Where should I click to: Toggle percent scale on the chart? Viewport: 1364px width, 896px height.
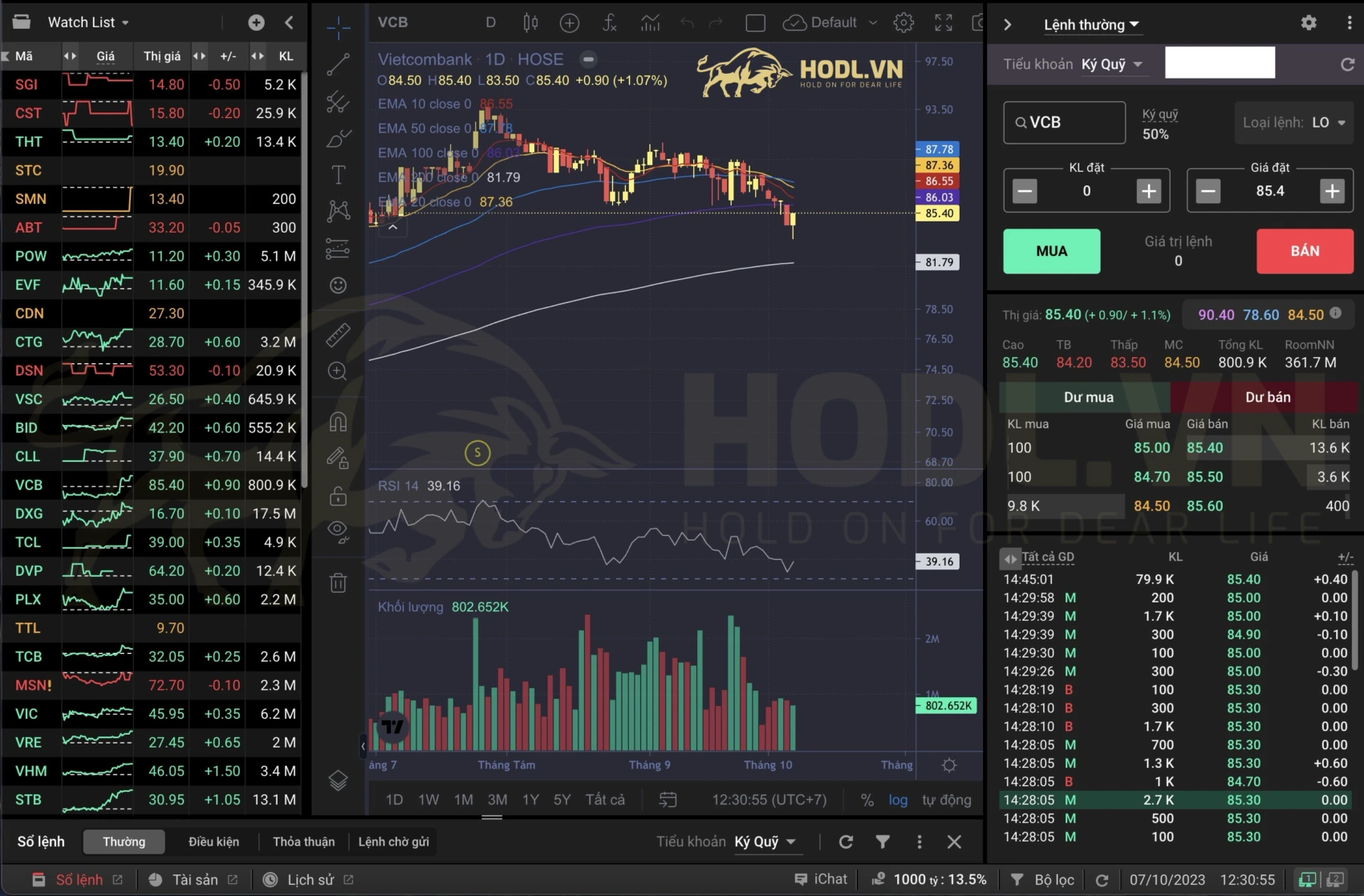[x=867, y=800]
